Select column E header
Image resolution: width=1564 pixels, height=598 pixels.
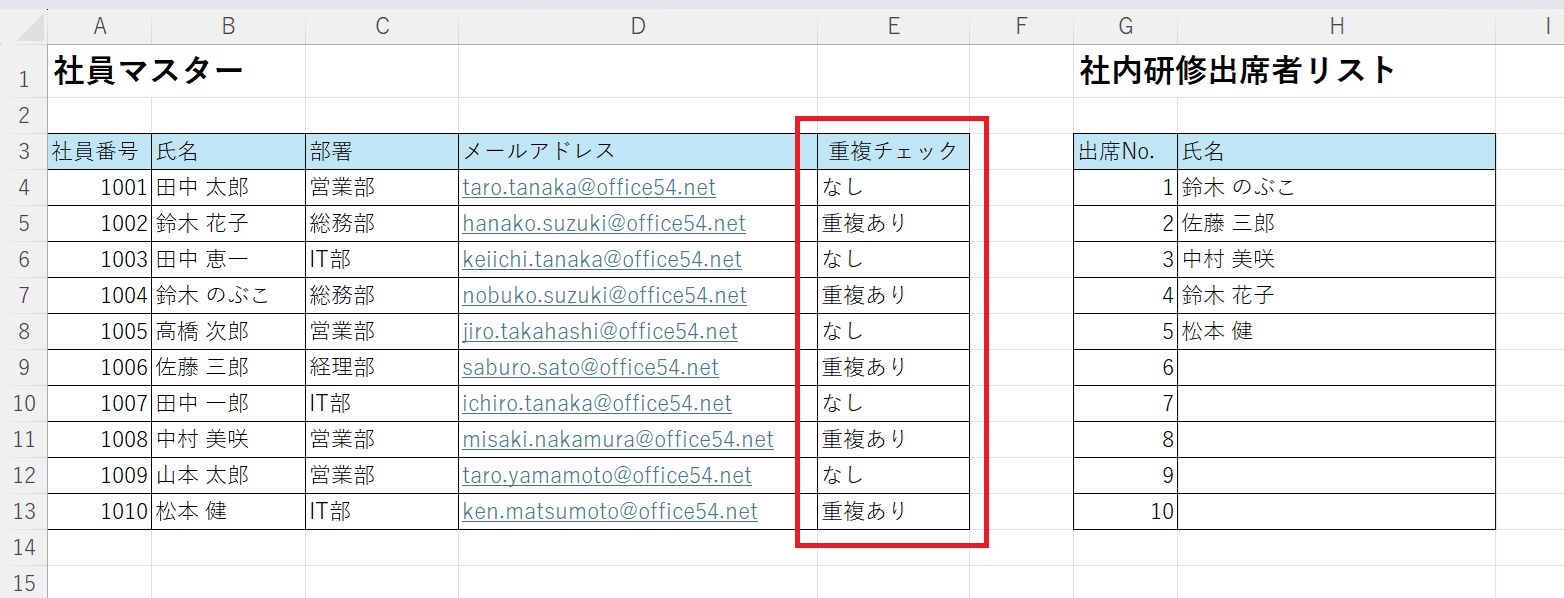click(894, 27)
